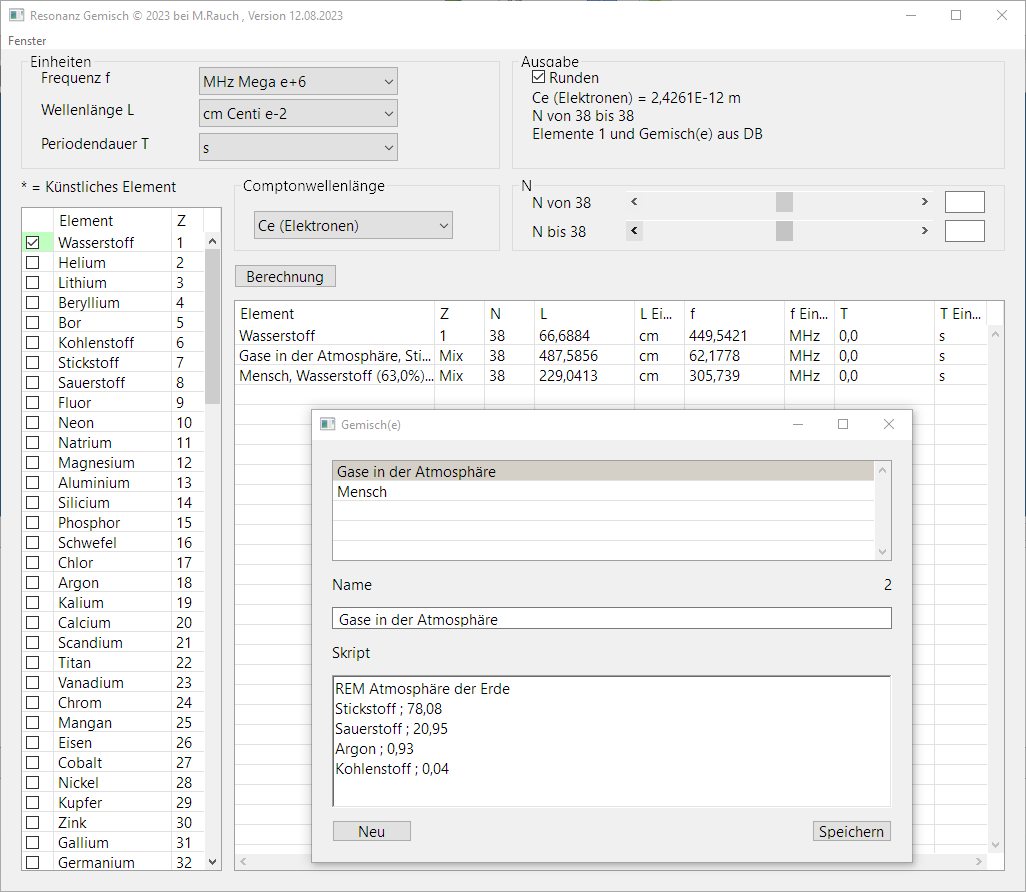Click the wavelength value 487,5856
Viewport: 1026px width, 892px height.
(569, 356)
